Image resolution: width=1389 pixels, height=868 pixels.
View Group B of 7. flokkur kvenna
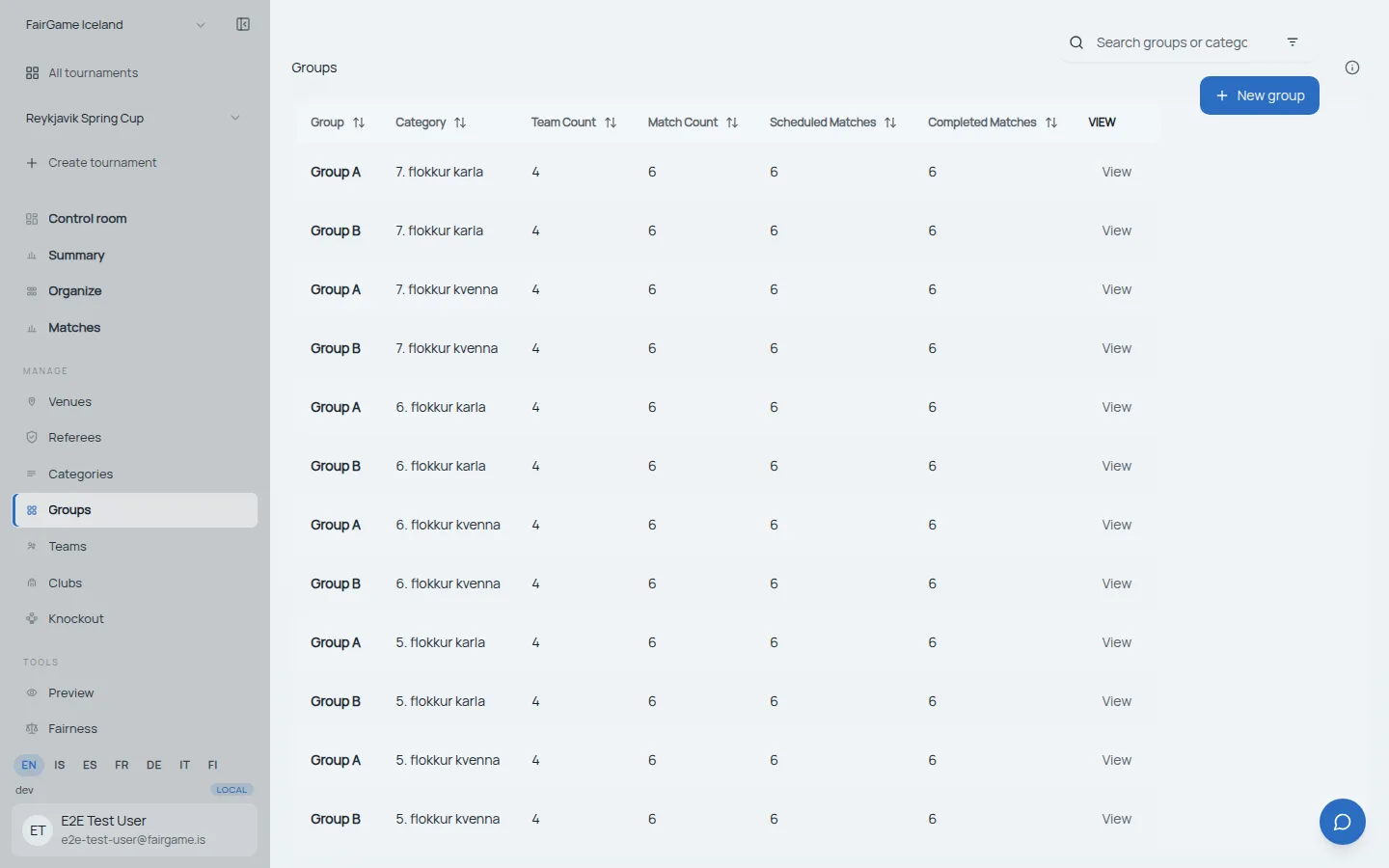click(x=1116, y=348)
